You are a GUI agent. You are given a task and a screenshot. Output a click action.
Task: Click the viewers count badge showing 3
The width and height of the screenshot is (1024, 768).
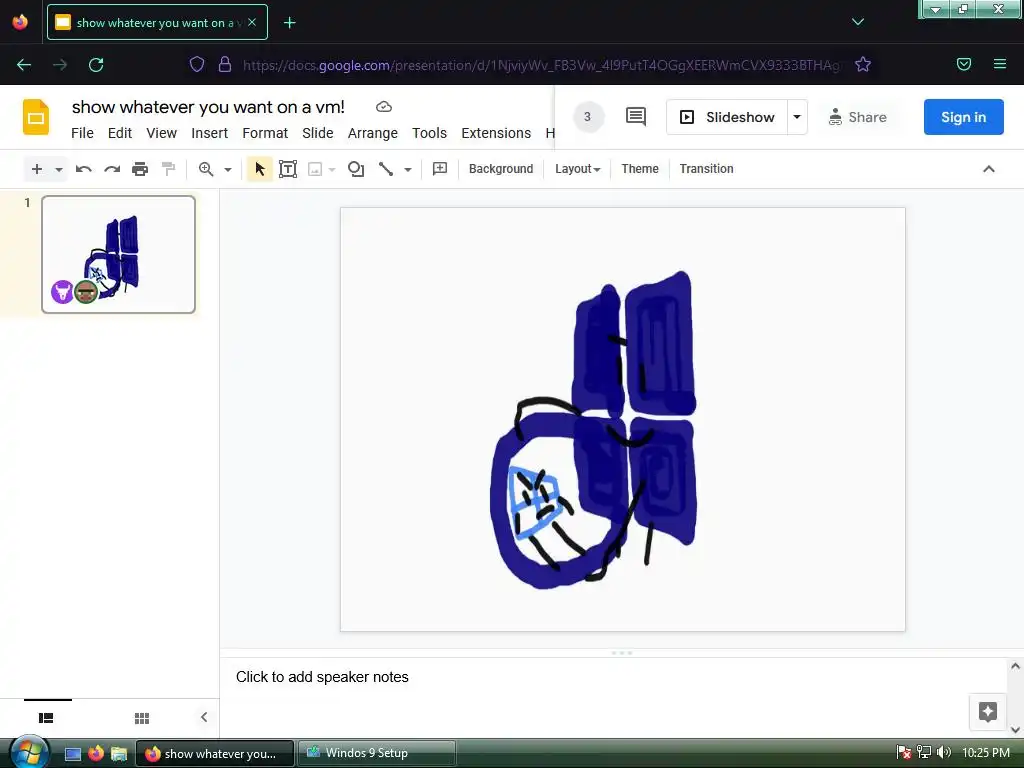point(588,117)
